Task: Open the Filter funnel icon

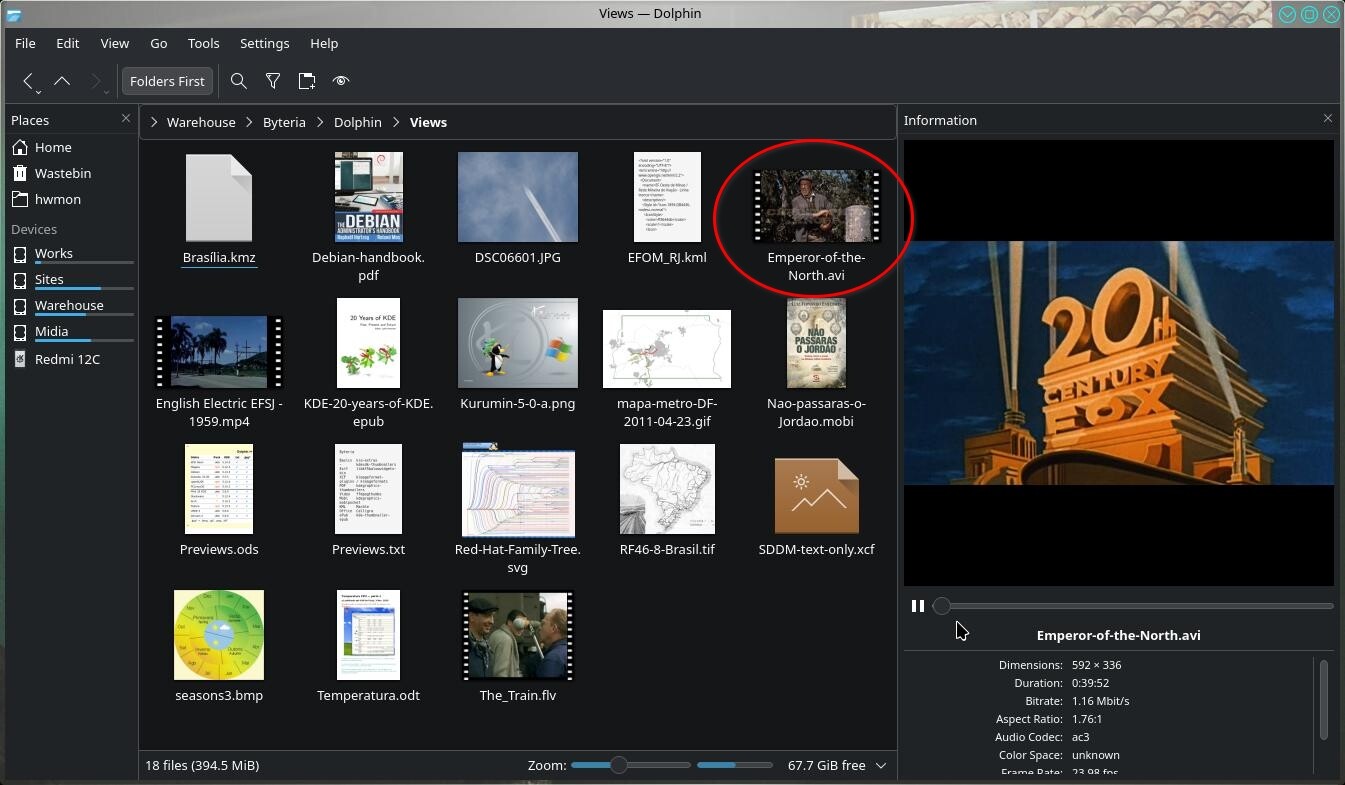Action: (272, 81)
